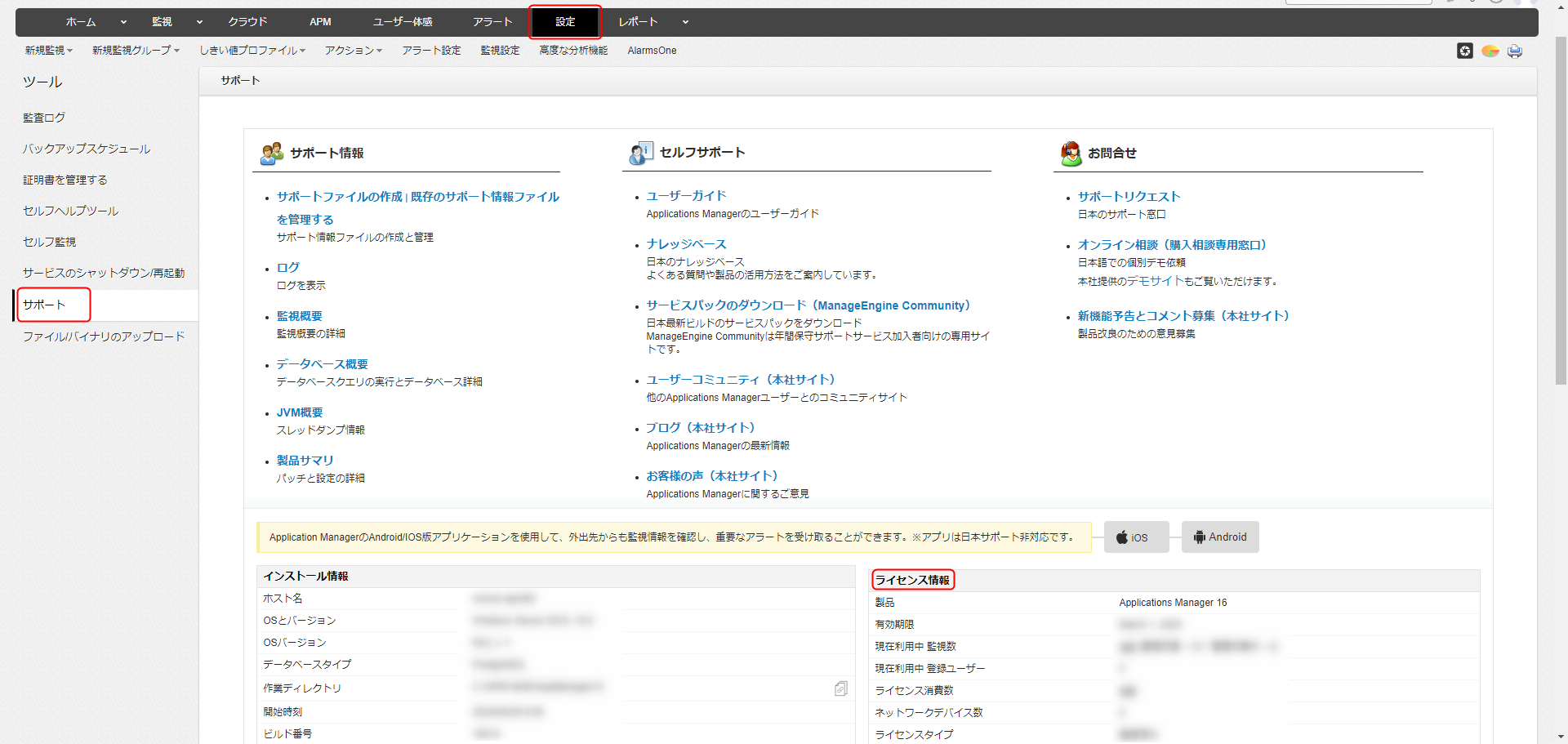Open 監査ログ in the tools sidebar
1568x744 pixels.
[44, 118]
